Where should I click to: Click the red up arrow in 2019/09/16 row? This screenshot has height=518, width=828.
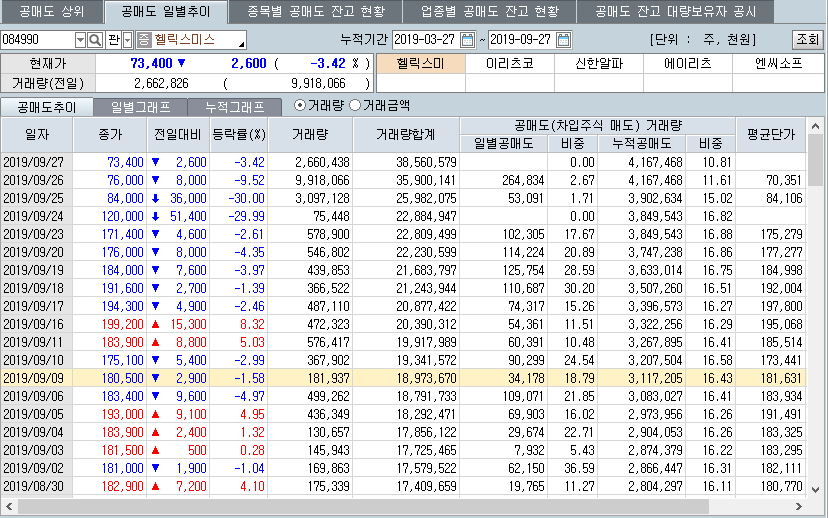(155, 324)
